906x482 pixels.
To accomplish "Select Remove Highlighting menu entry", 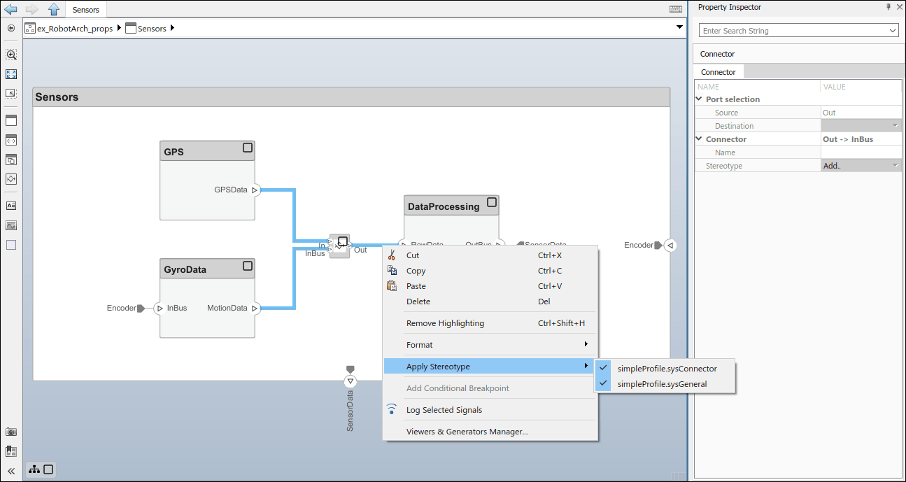I will click(491, 323).
